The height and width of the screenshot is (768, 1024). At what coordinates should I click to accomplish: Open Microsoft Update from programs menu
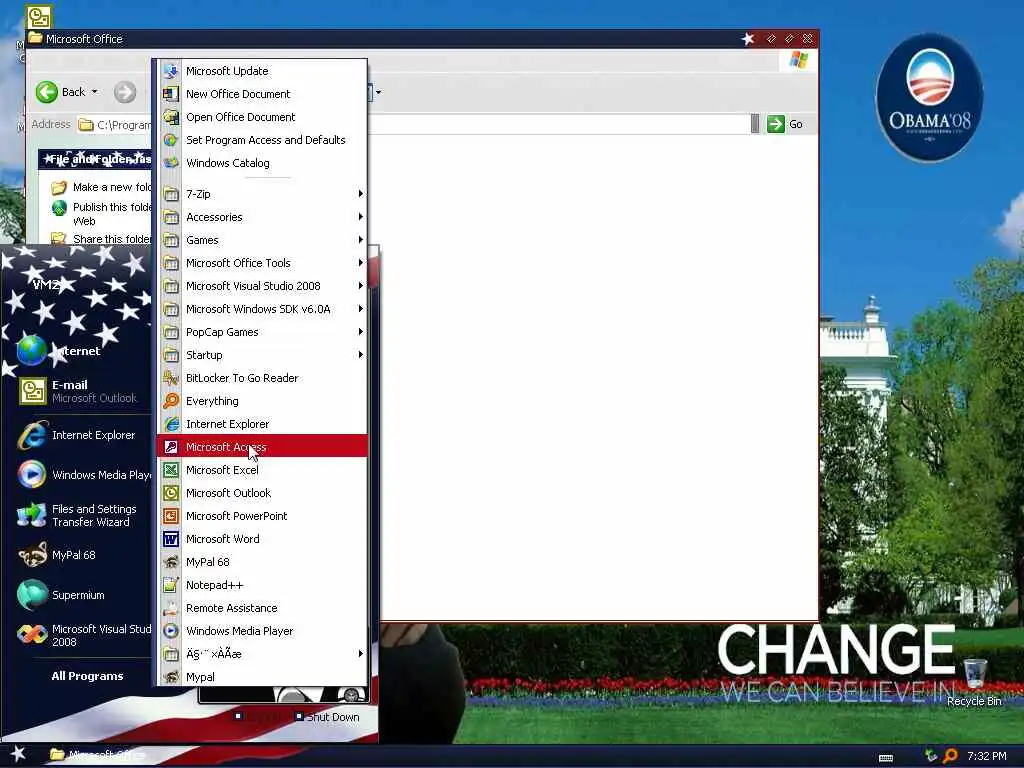click(x=261, y=71)
